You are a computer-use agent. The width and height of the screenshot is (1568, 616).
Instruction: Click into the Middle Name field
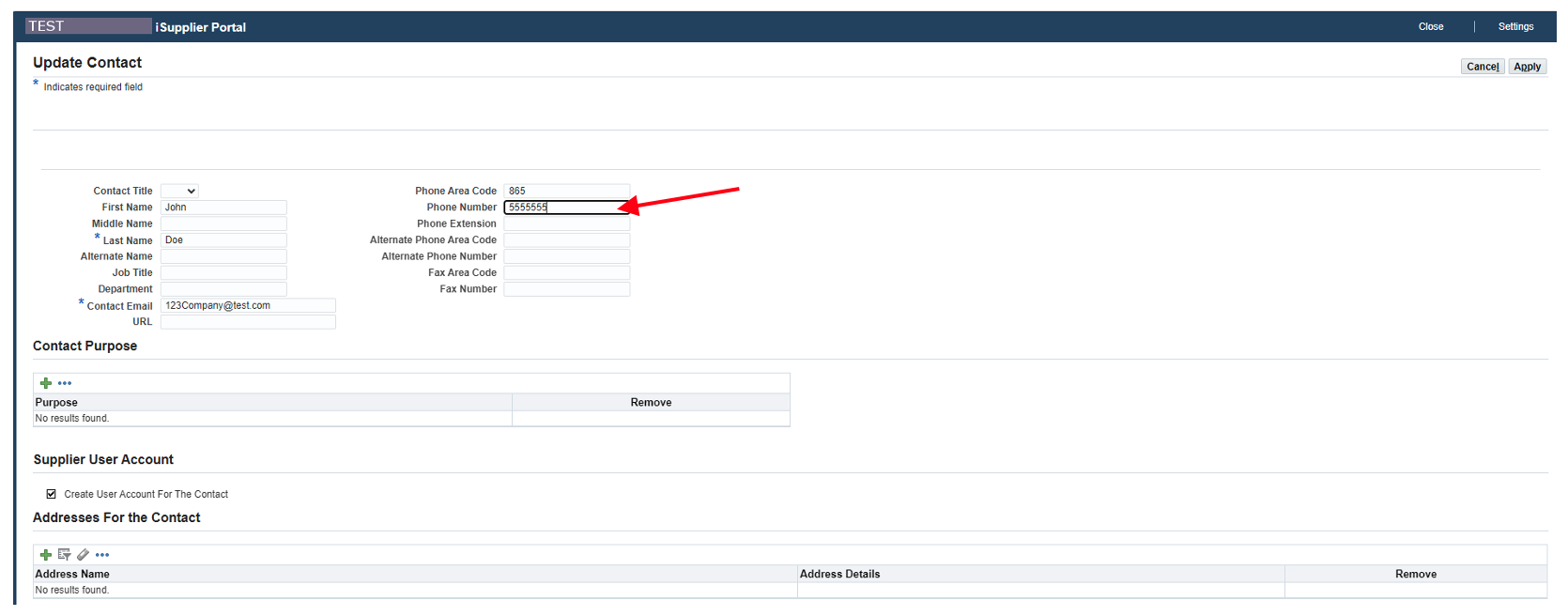223,223
